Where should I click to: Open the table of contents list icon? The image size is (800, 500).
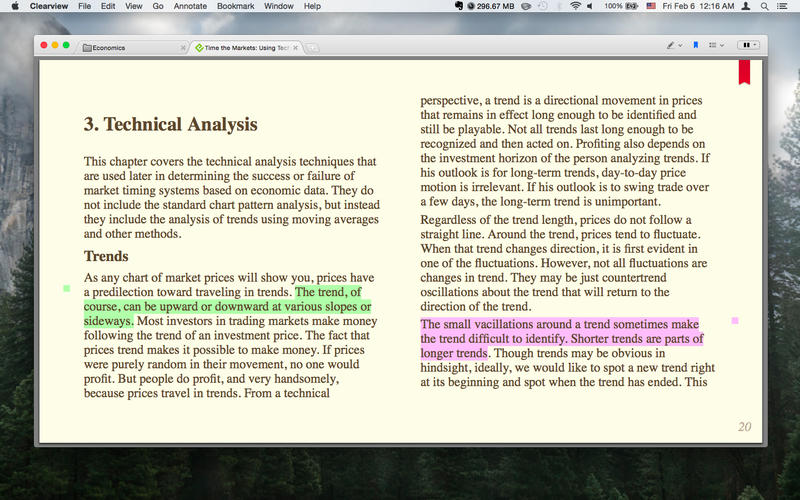point(713,45)
